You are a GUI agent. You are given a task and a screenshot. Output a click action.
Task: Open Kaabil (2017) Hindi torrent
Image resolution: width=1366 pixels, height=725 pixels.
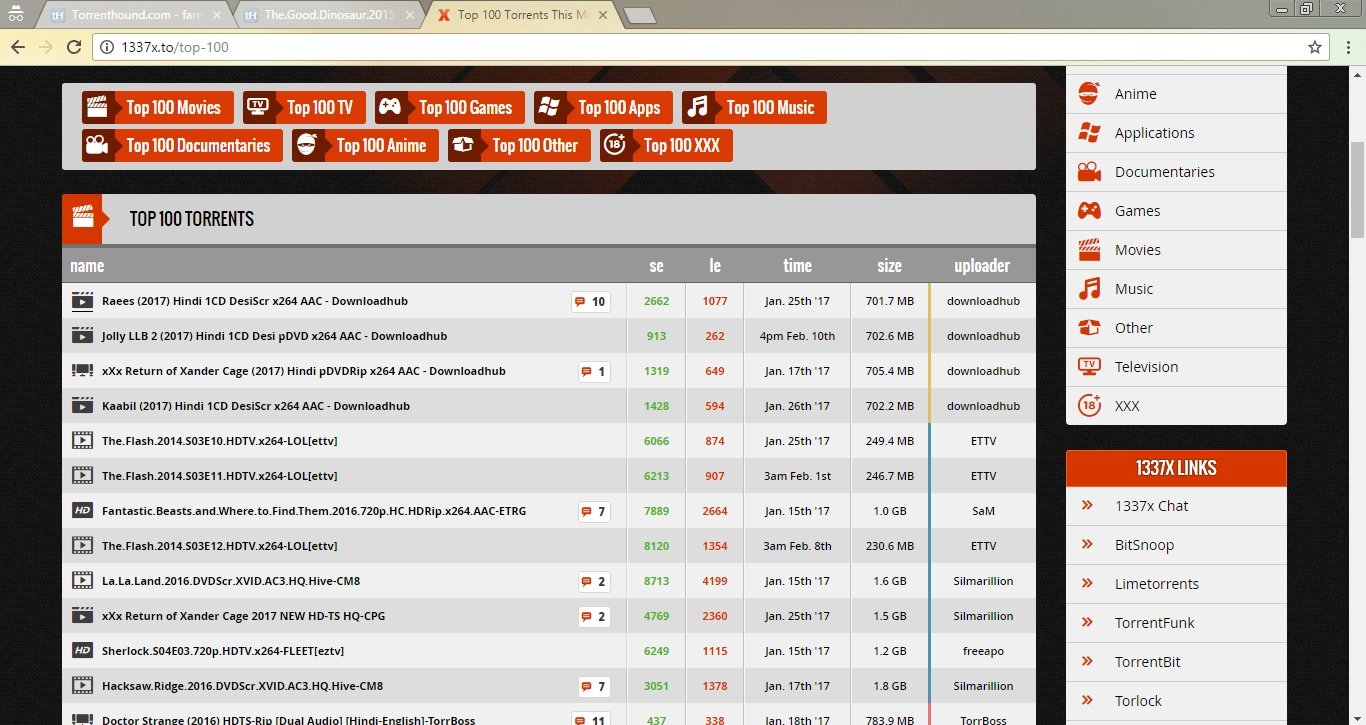[255, 406]
